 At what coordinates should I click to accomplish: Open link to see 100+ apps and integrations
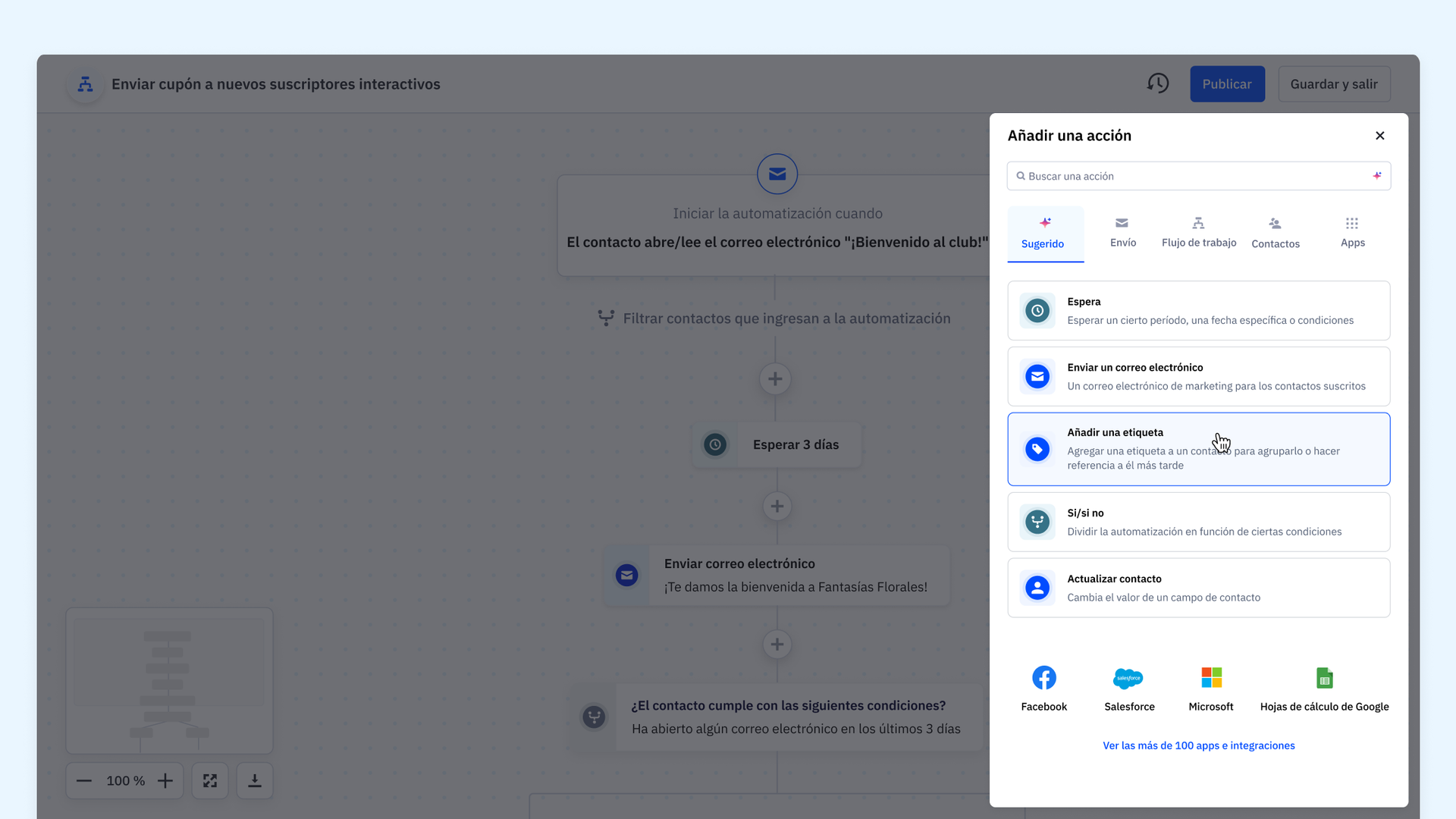point(1198,745)
